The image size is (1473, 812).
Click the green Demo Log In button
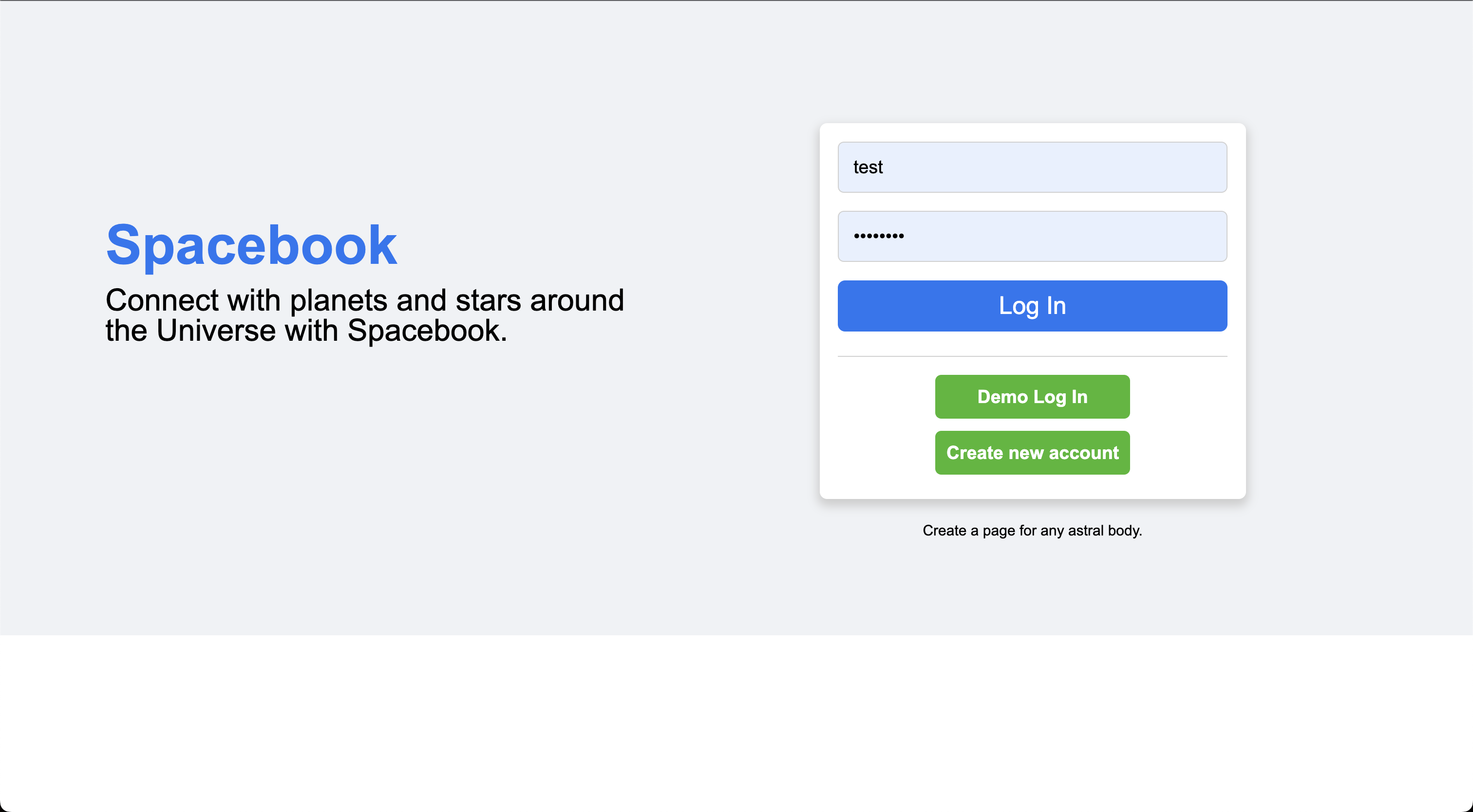(x=1032, y=397)
